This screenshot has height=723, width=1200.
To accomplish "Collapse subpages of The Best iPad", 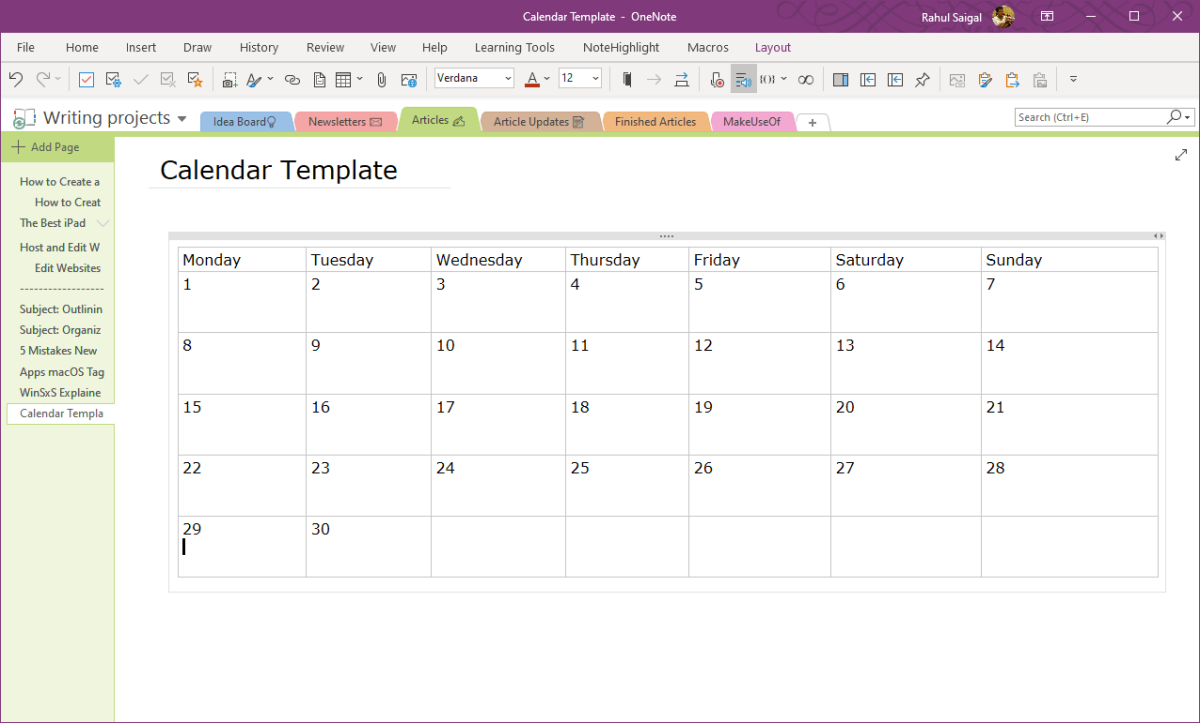I will (x=103, y=223).
